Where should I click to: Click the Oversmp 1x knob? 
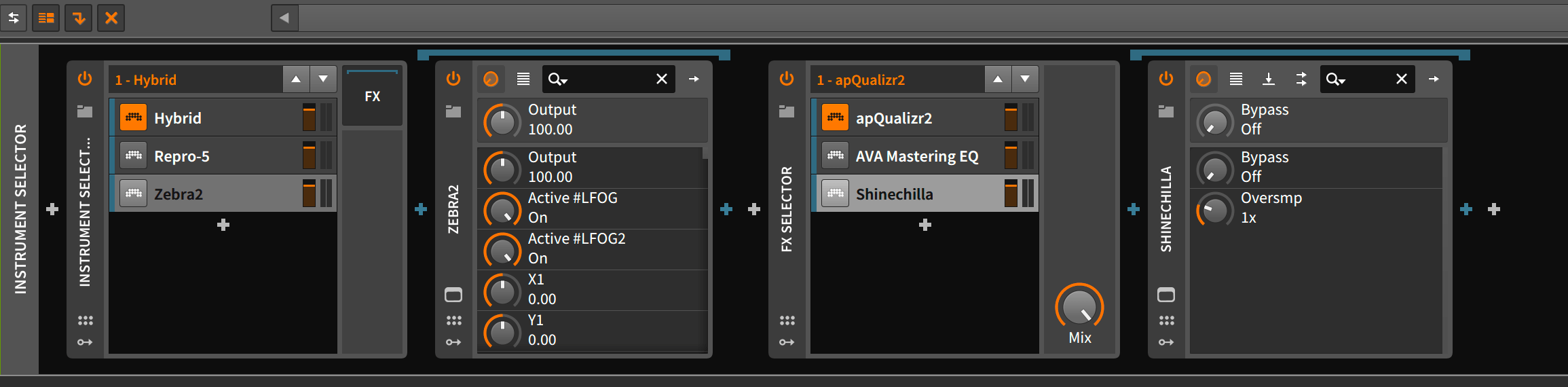(x=1215, y=209)
